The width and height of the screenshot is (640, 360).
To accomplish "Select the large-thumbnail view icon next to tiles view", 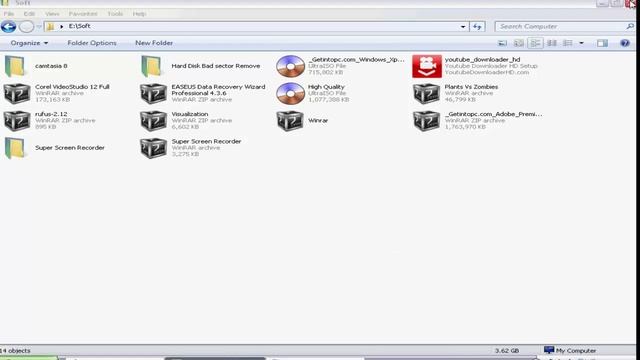I will click(519, 43).
